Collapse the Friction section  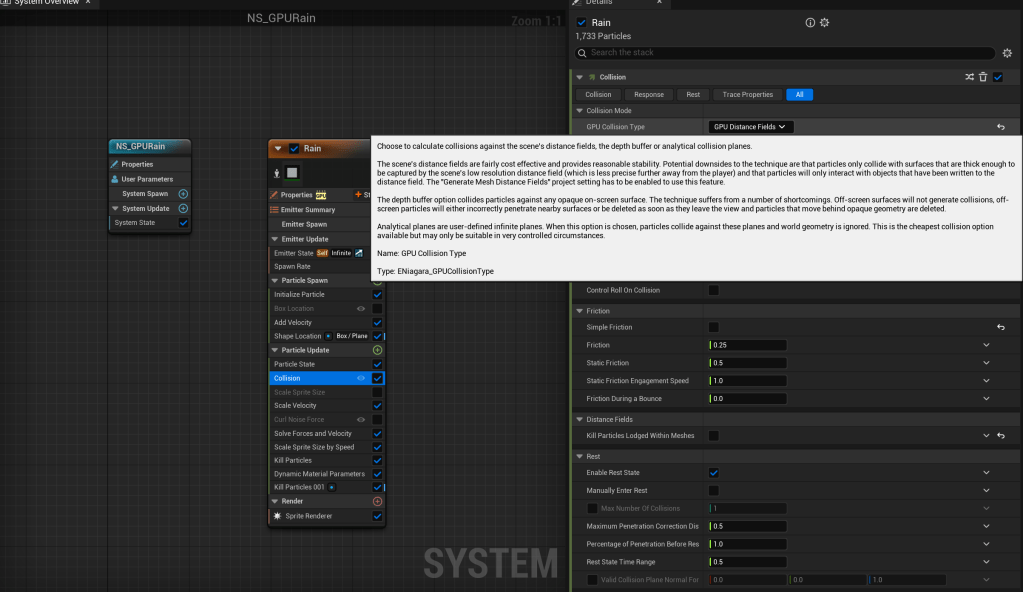(579, 311)
